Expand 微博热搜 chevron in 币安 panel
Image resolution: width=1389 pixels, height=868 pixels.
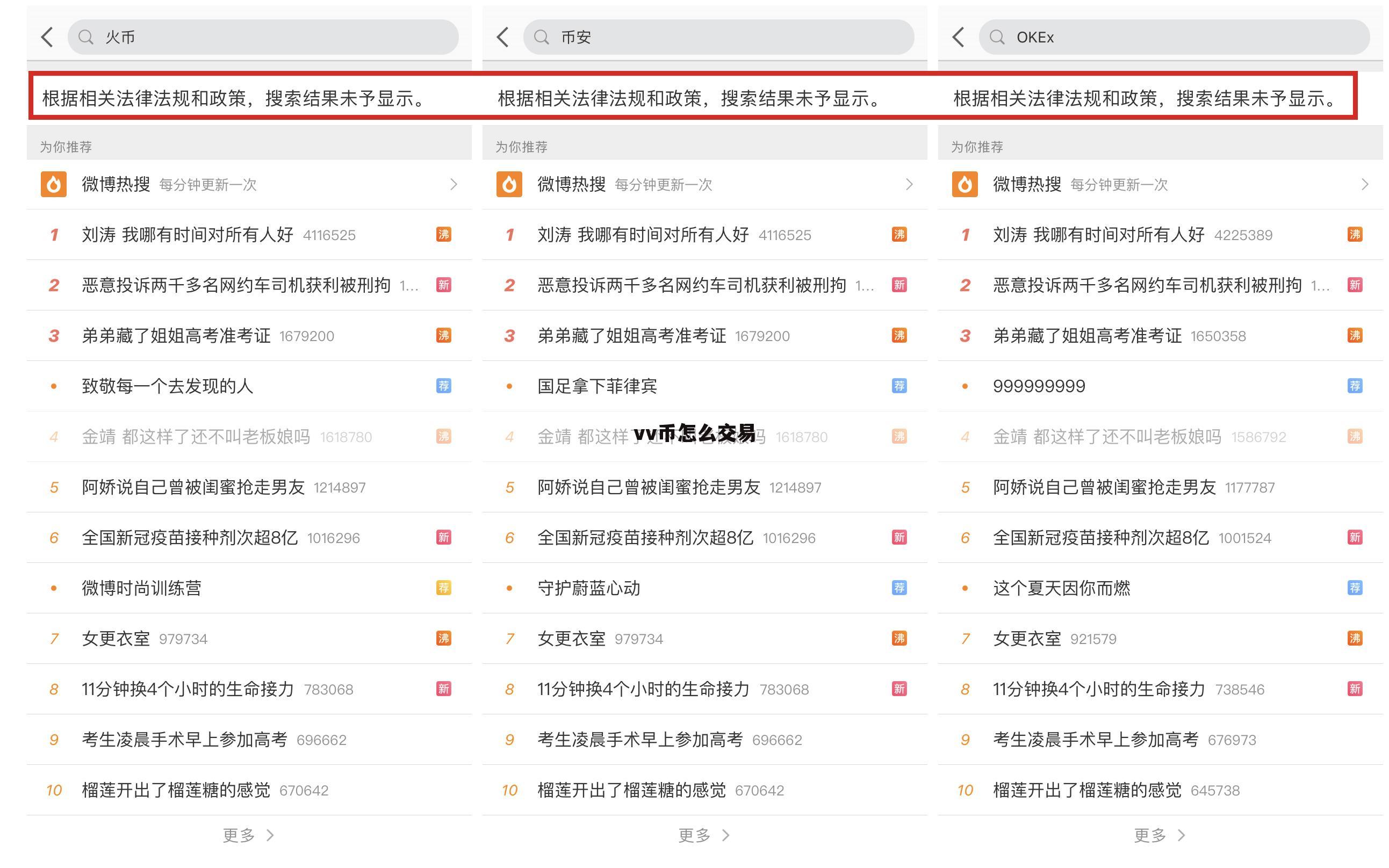909,184
